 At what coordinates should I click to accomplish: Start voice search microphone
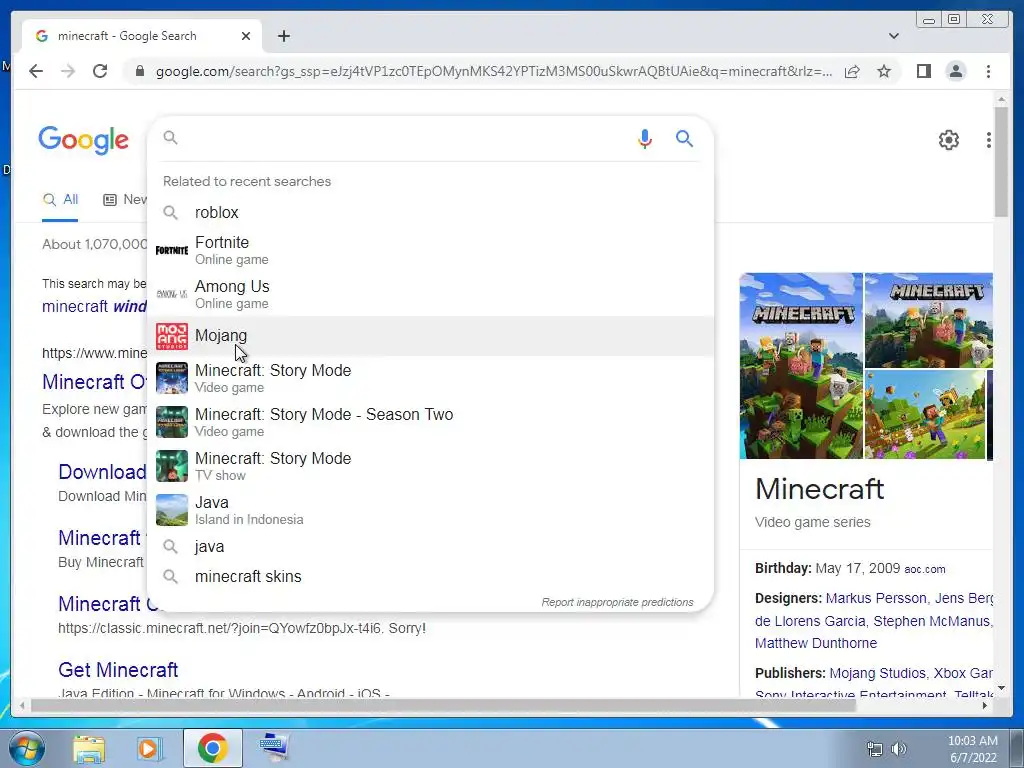[645, 138]
